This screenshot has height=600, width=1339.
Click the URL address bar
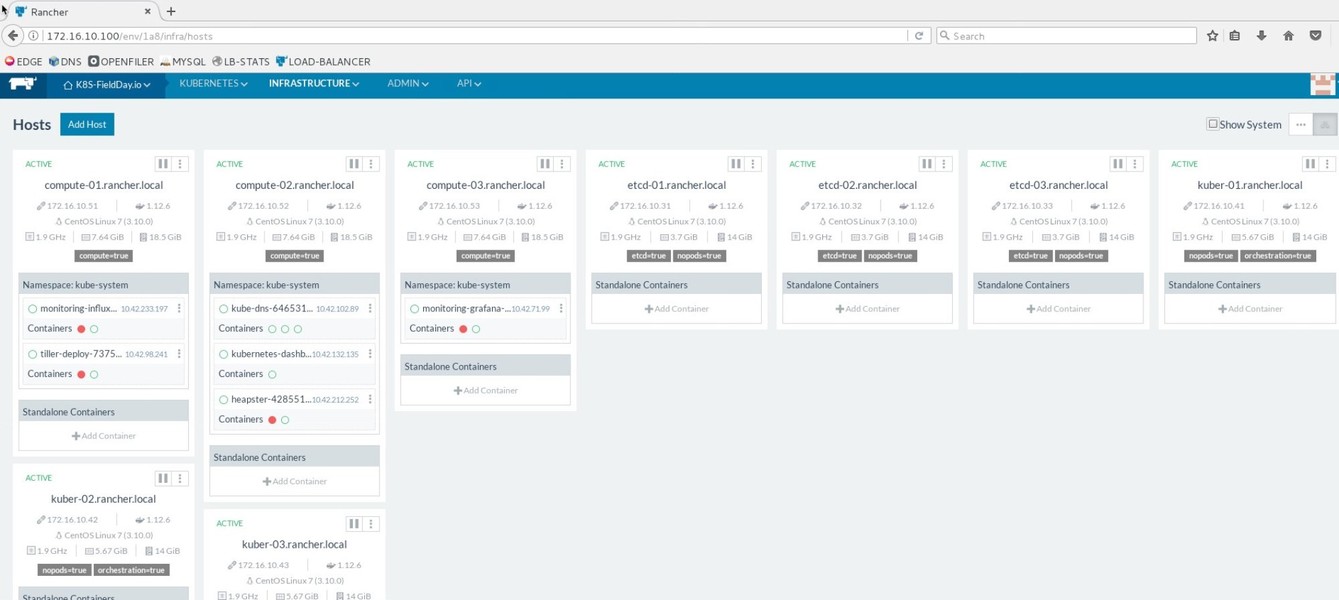pyautogui.click(x=475, y=36)
